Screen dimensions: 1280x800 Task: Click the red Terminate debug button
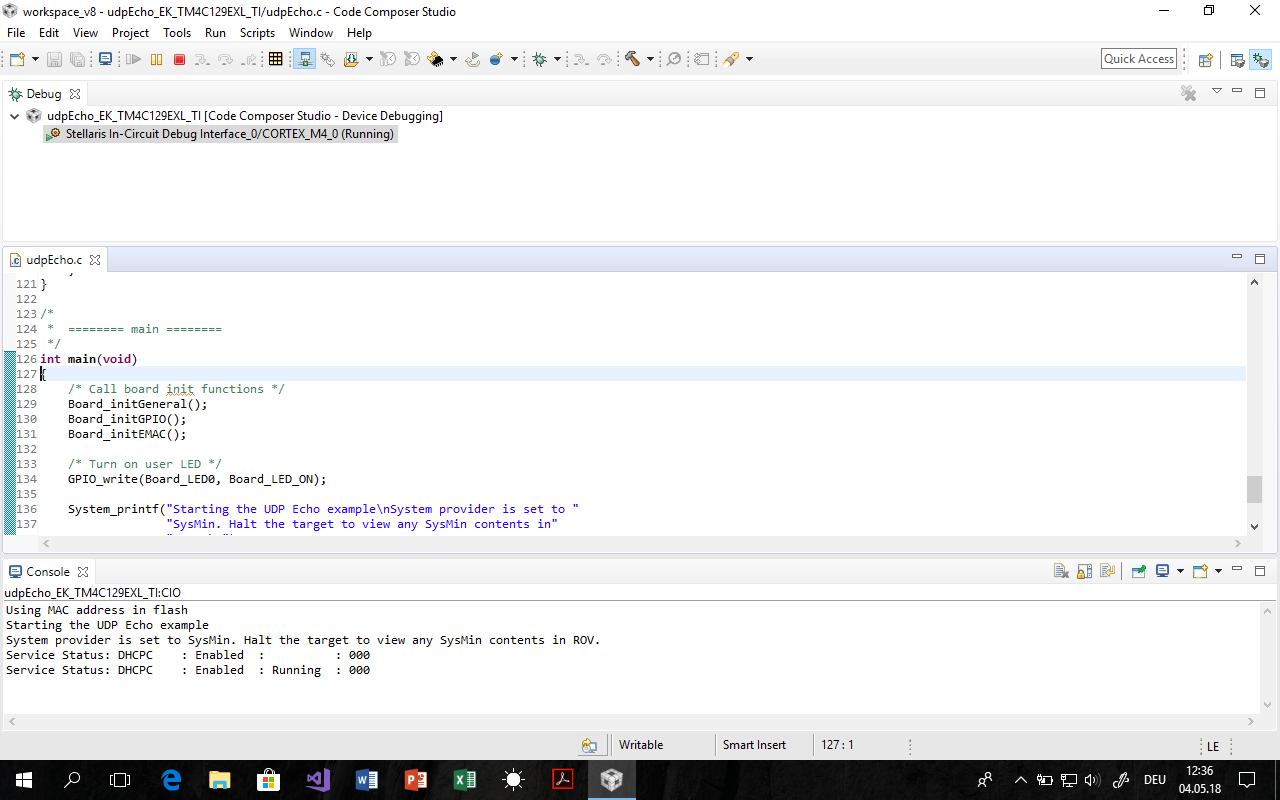(x=180, y=60)
